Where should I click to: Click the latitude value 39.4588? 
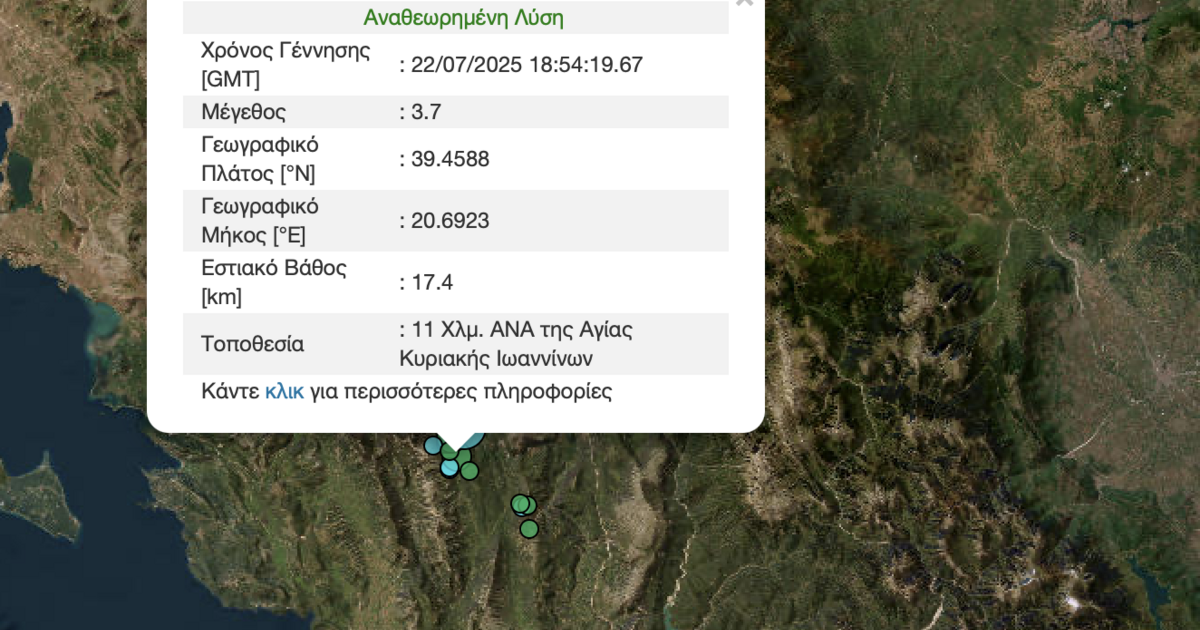coord(444,160)
